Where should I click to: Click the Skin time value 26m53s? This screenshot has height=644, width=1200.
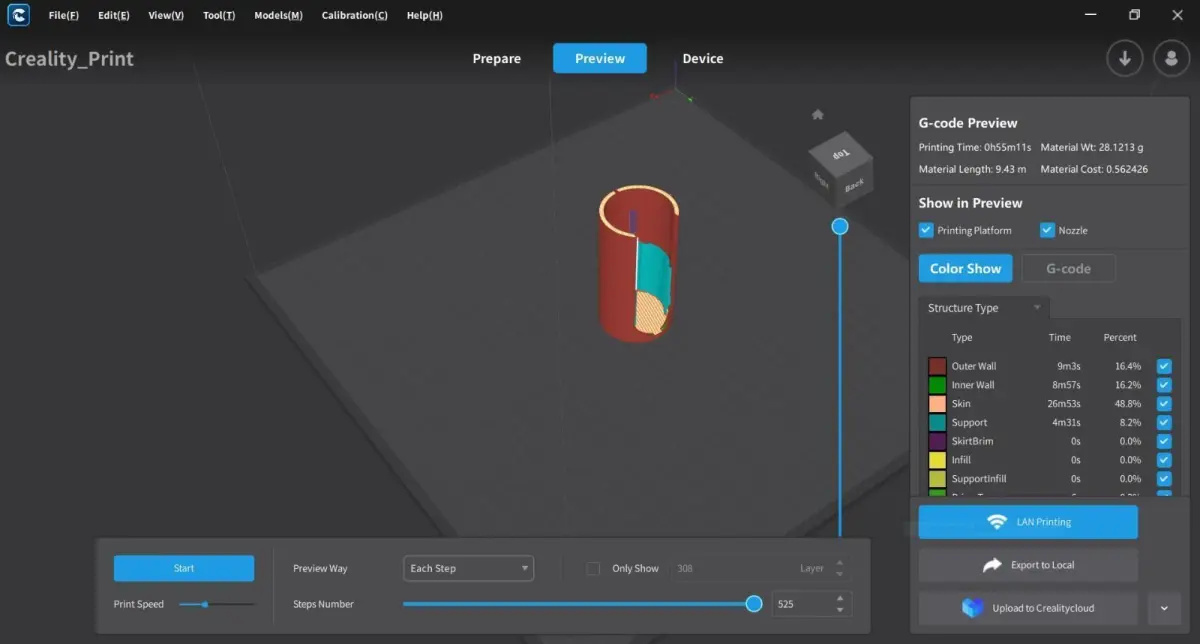(1062, 404)
